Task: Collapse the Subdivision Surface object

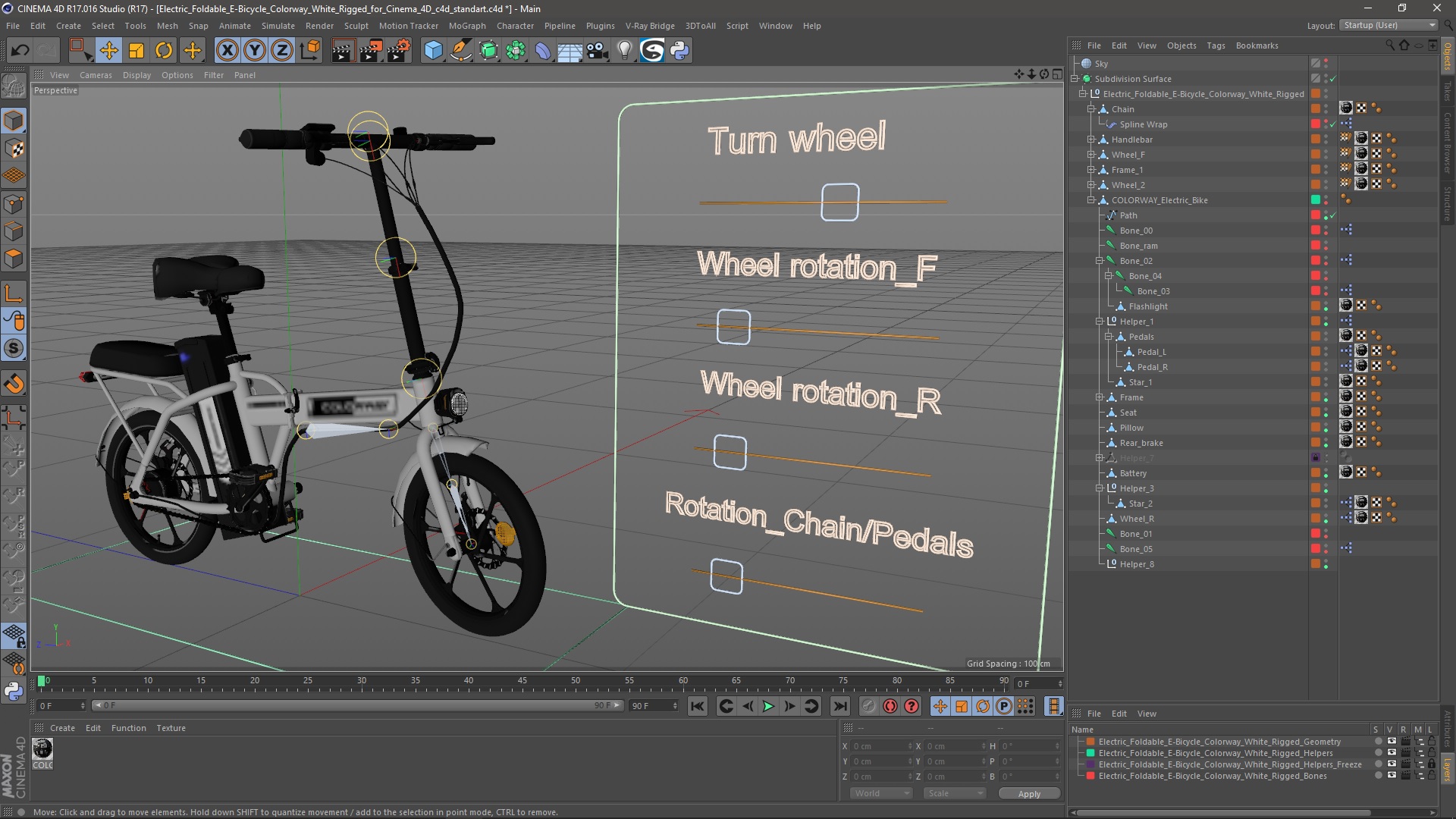Action: pyautogui.click(x=1075, y=79)
